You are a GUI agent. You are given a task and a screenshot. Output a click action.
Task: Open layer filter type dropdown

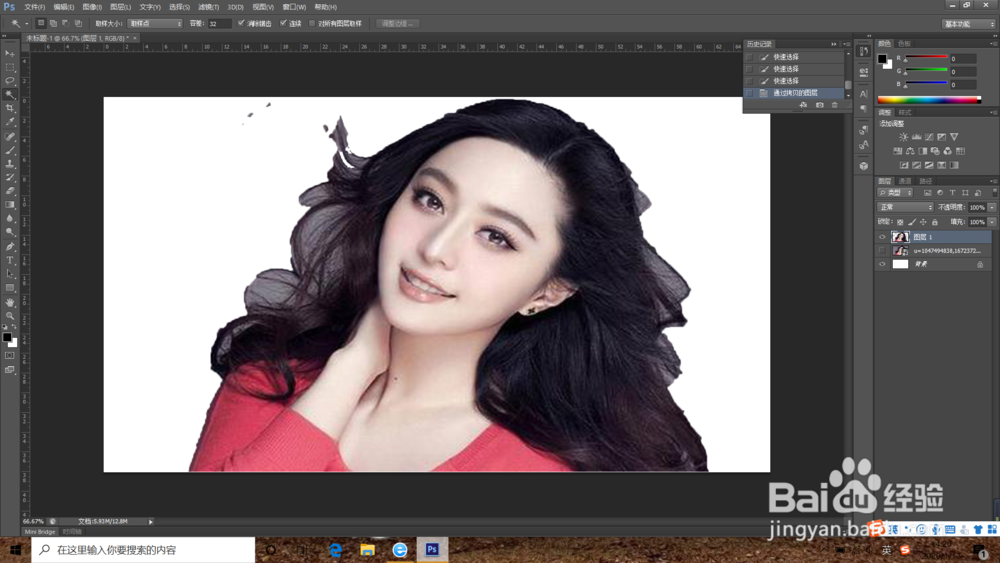895,193
